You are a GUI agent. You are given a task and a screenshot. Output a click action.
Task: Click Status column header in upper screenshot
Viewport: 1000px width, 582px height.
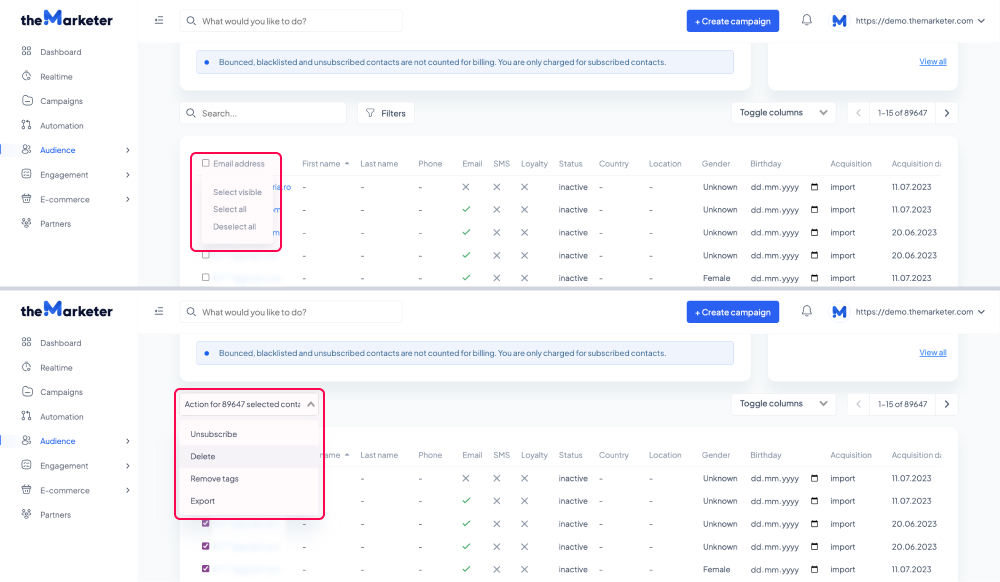point(570,164)
